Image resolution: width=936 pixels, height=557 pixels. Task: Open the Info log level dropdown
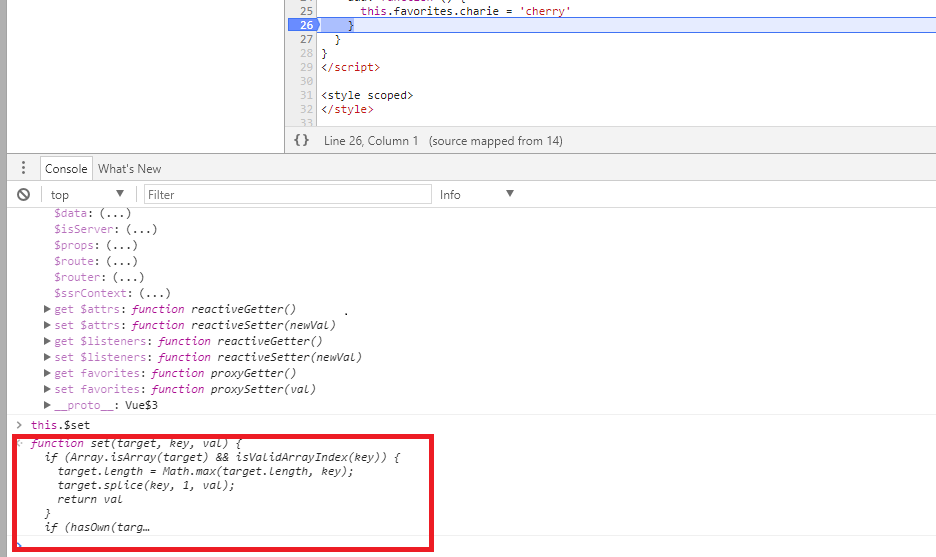476,194
